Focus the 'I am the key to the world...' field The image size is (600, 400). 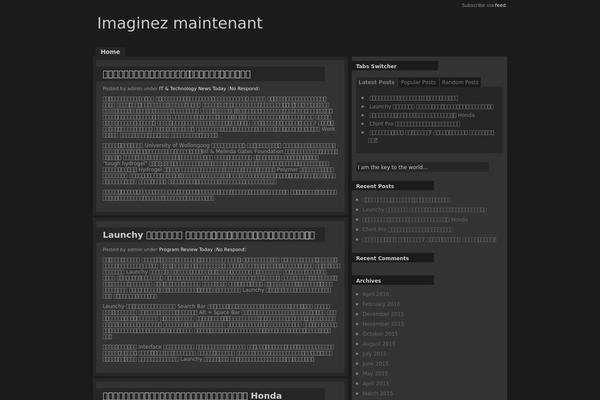[x=422, y=167]
